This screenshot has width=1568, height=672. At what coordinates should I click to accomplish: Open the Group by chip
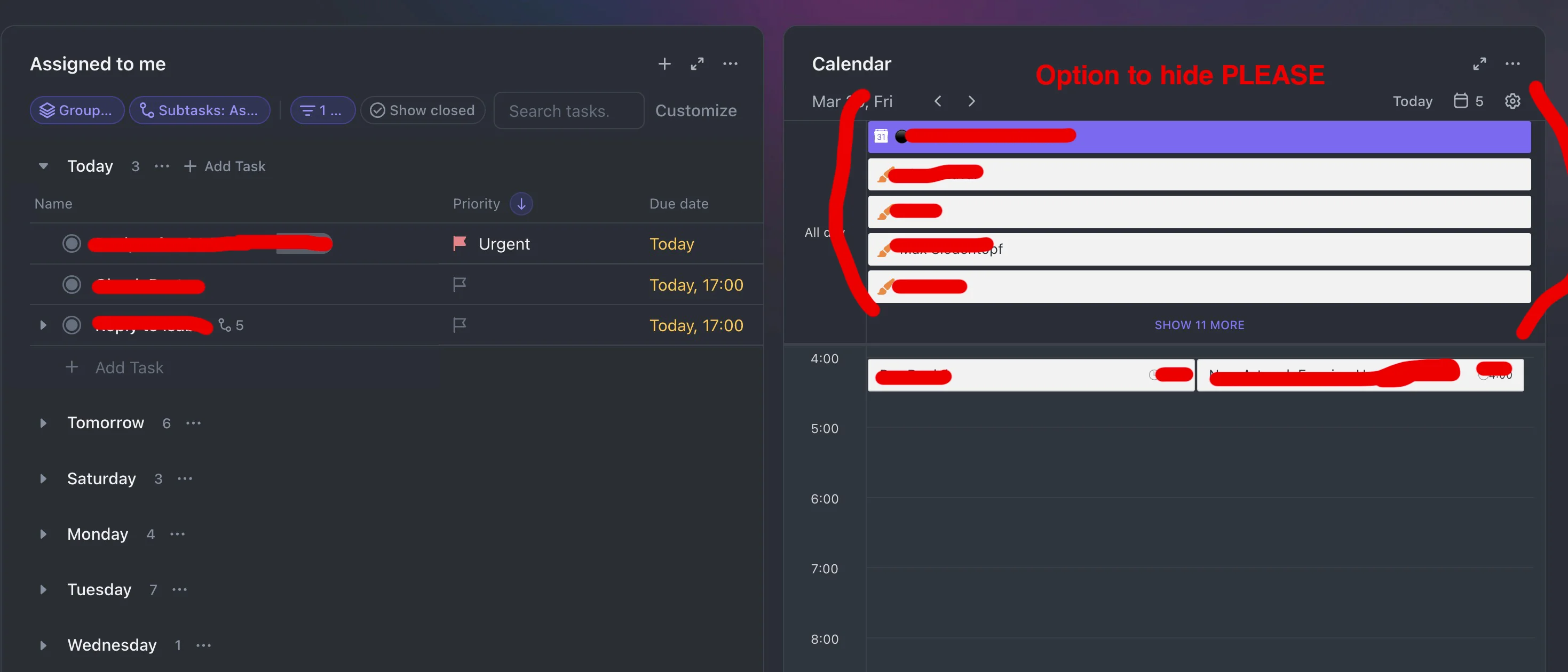(x=77, y=110)
